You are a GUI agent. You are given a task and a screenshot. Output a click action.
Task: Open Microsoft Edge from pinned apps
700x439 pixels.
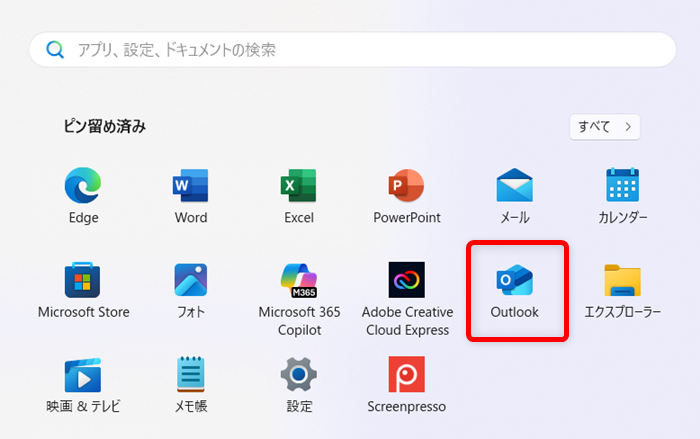(x=83, y=187)
